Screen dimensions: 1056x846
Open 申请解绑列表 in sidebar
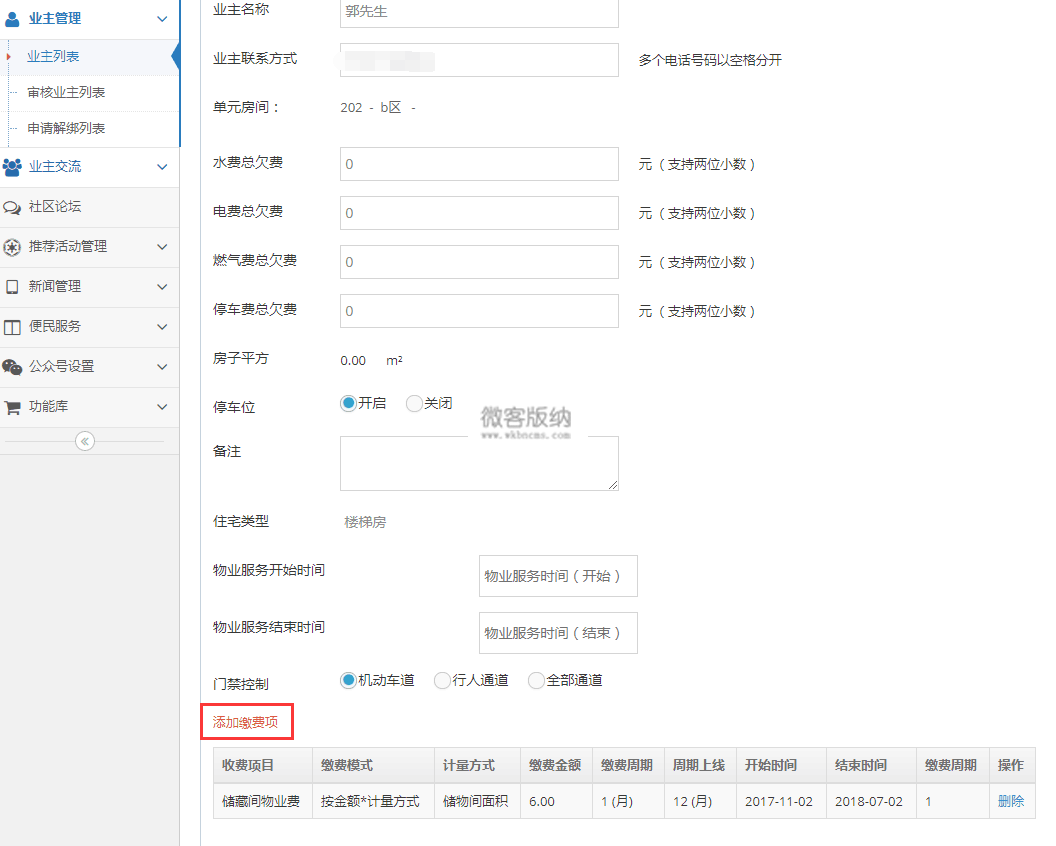click(x=66, y=128)
